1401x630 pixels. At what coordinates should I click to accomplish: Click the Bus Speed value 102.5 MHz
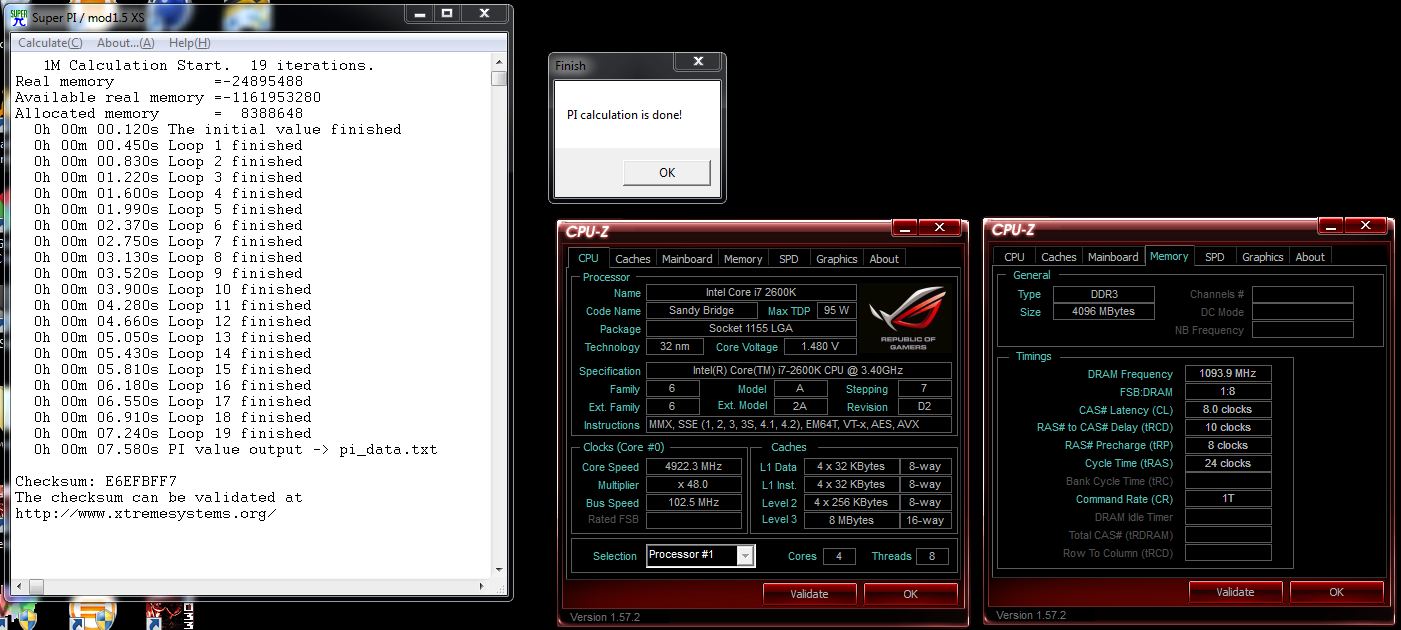pos(694,503)
